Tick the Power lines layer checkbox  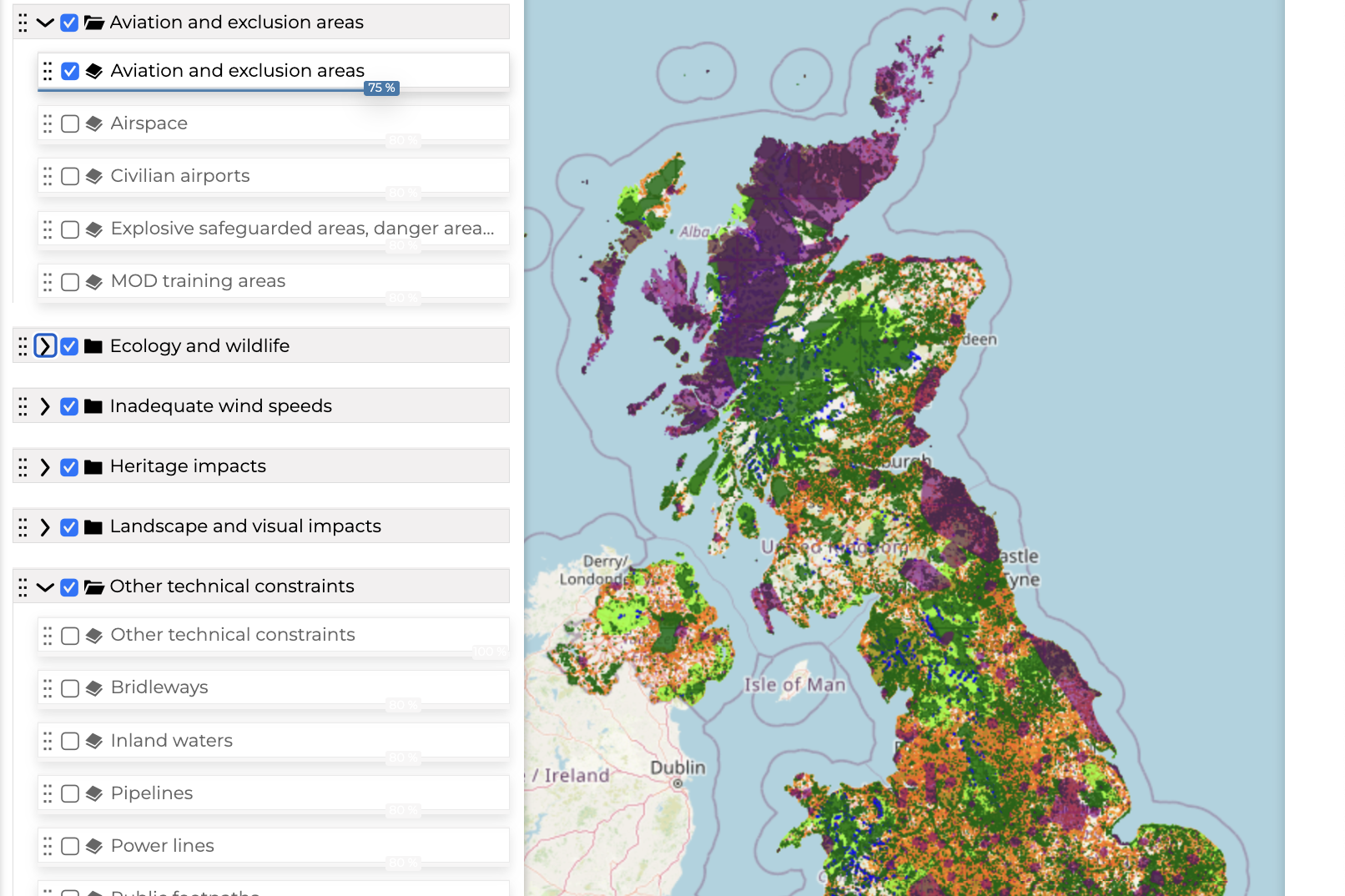[x=70, y=846]
